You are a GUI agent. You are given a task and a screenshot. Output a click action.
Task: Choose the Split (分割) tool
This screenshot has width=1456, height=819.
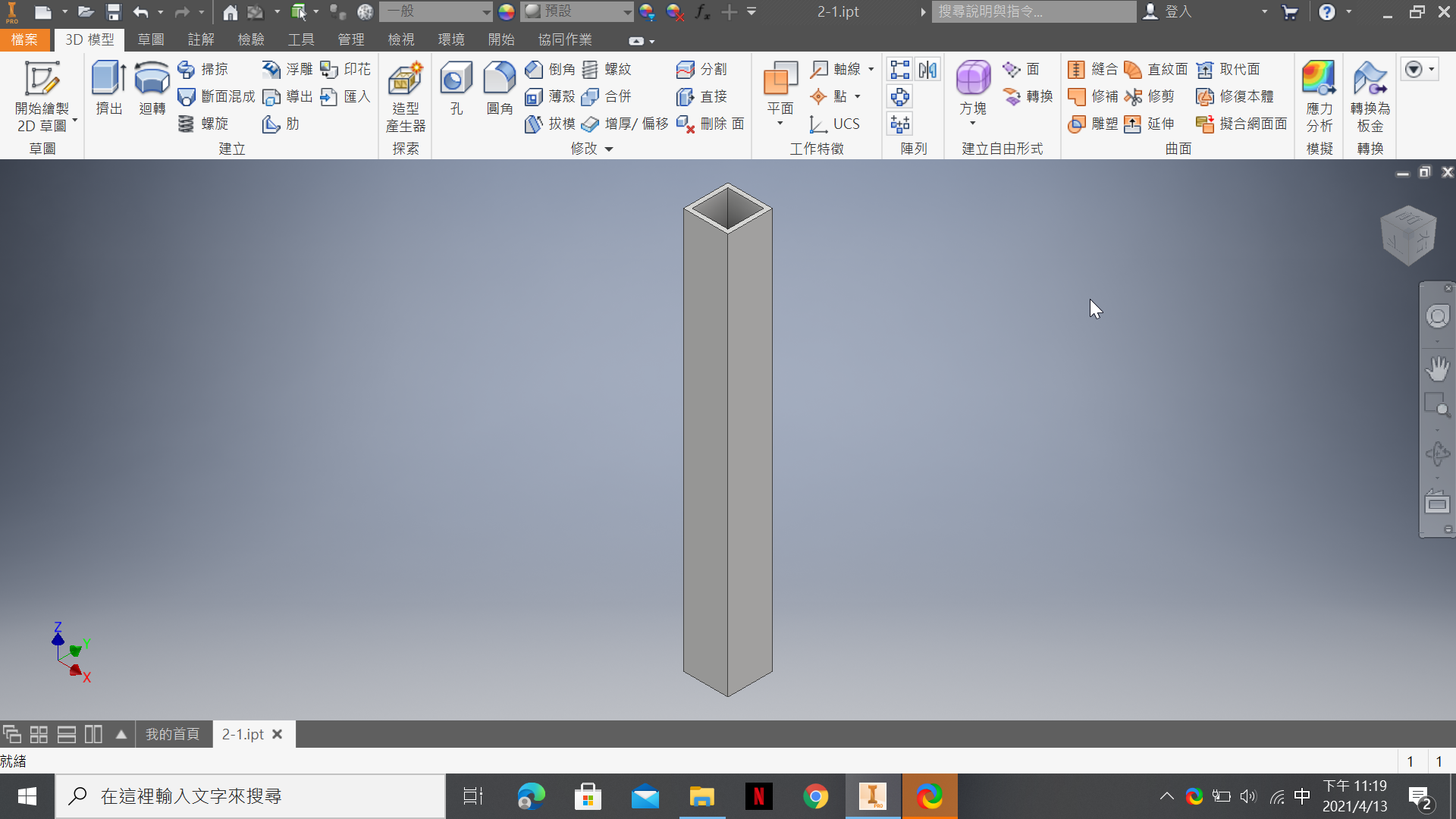pyautogui.click(x=701, y=69)
